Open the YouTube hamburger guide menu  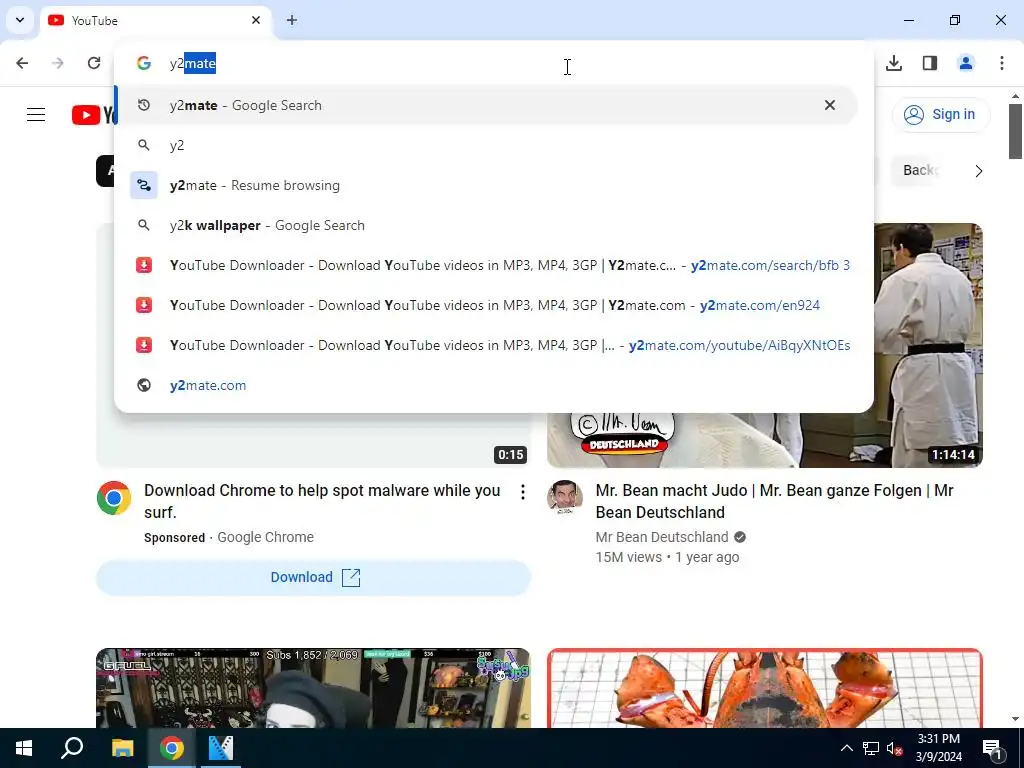[x=36, y=115]
